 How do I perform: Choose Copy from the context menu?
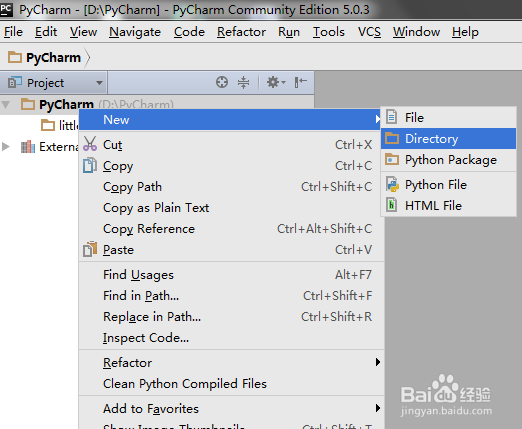231,166
